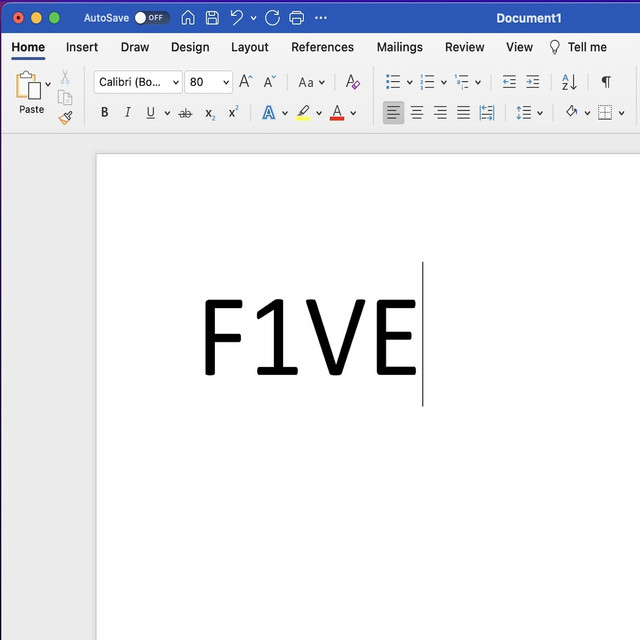
Task: Toggle Subscript formatting
Action: (210, 114)
